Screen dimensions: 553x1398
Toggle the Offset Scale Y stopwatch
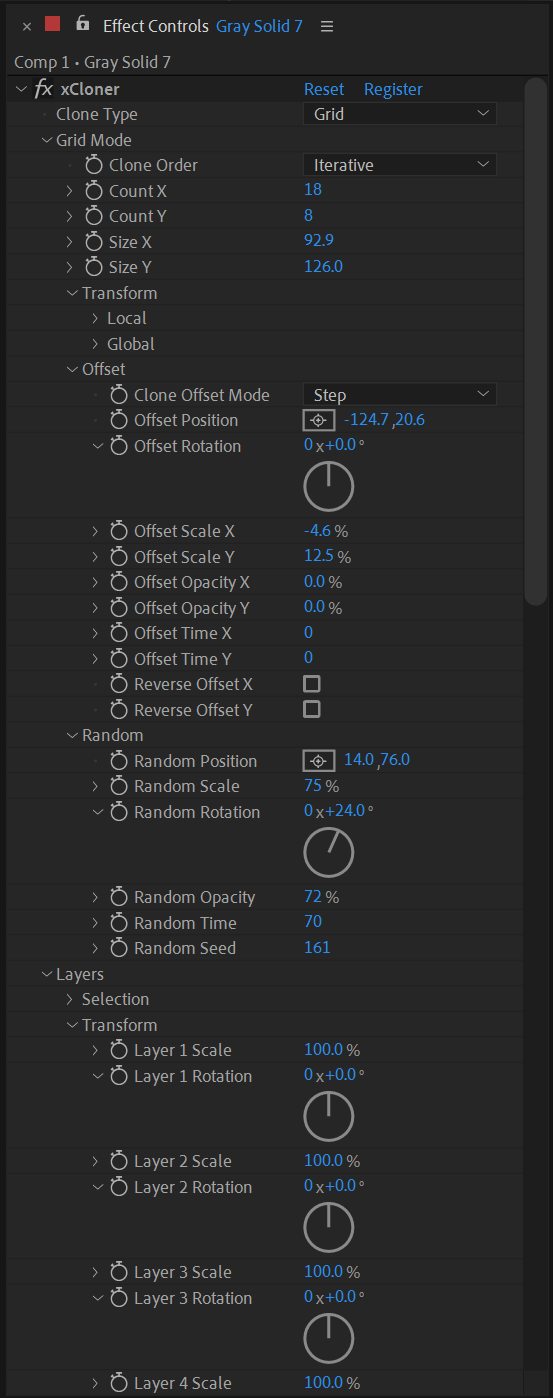[119, 557]
